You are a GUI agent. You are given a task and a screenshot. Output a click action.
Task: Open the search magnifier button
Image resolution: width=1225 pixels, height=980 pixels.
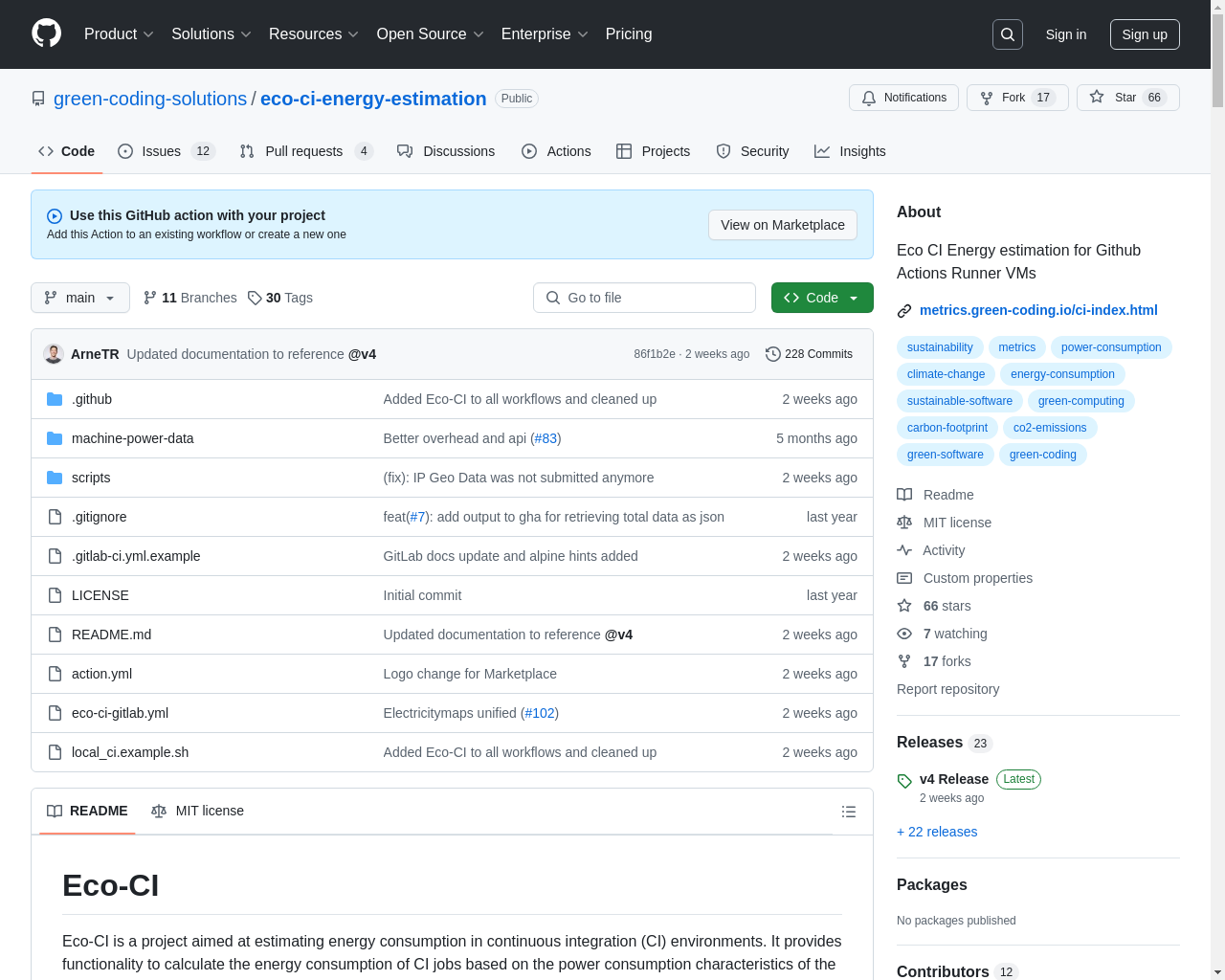[x=1008, y=34]
